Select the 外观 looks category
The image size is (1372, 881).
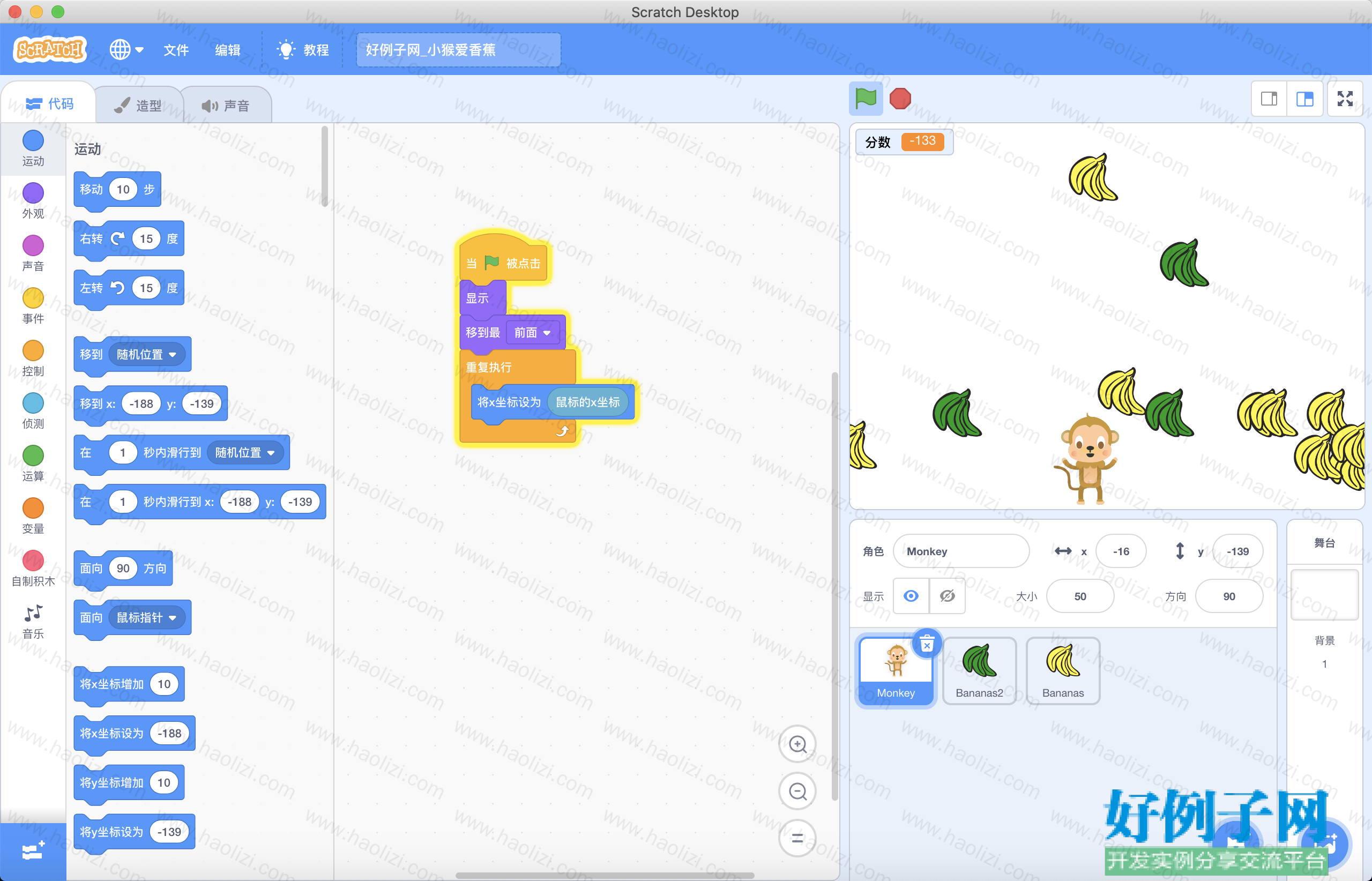coord(33,201)
